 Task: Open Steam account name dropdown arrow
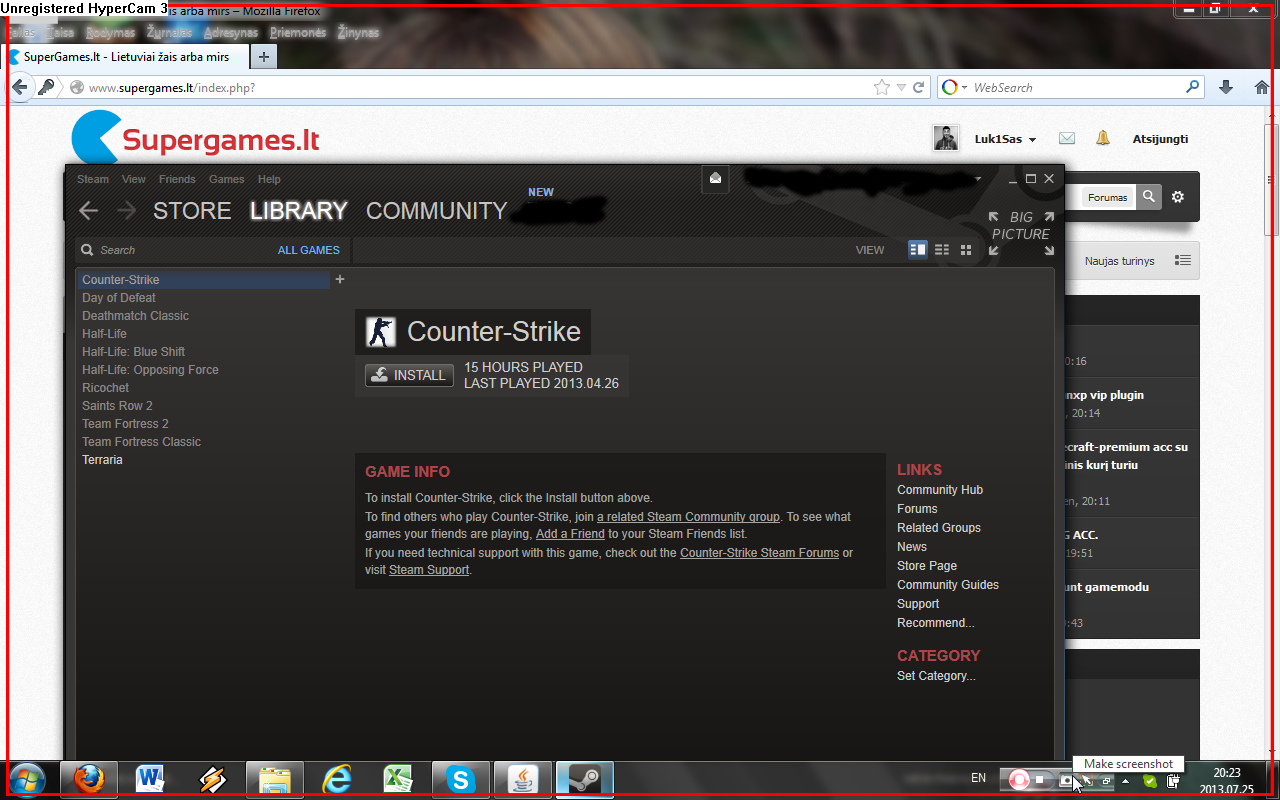tap(979, 180)
